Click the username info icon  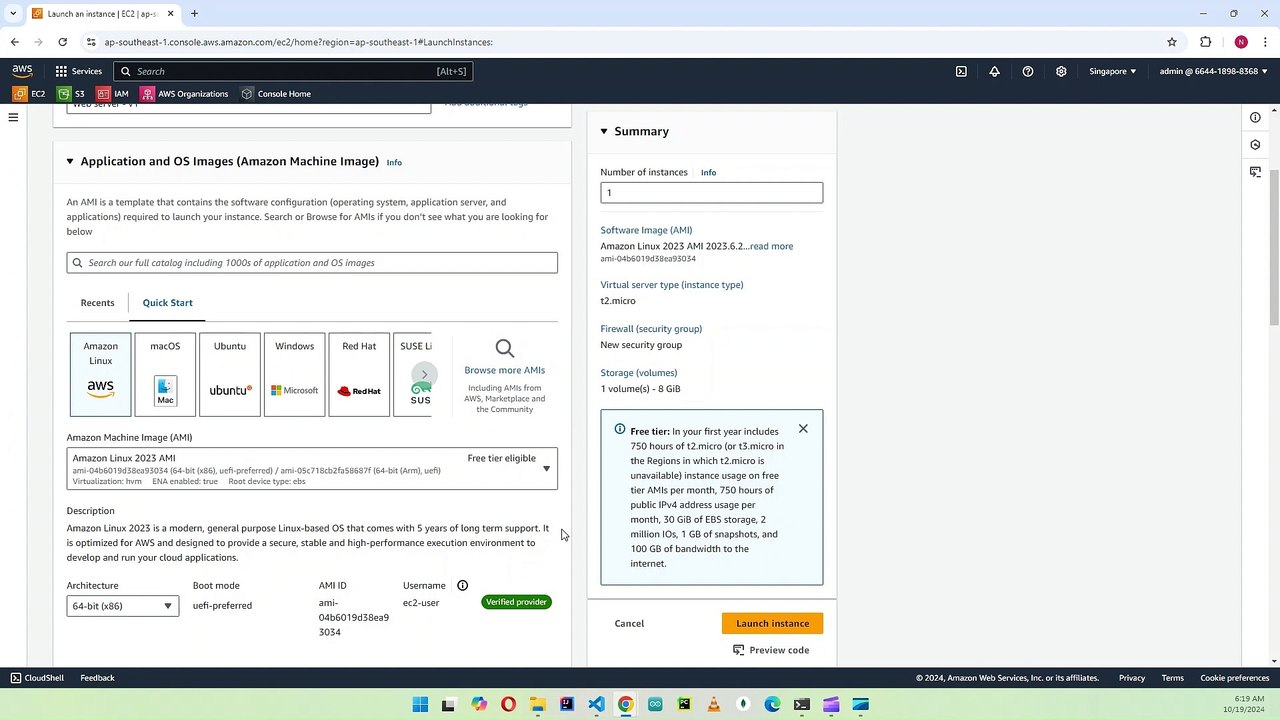[x=462, y=585]
